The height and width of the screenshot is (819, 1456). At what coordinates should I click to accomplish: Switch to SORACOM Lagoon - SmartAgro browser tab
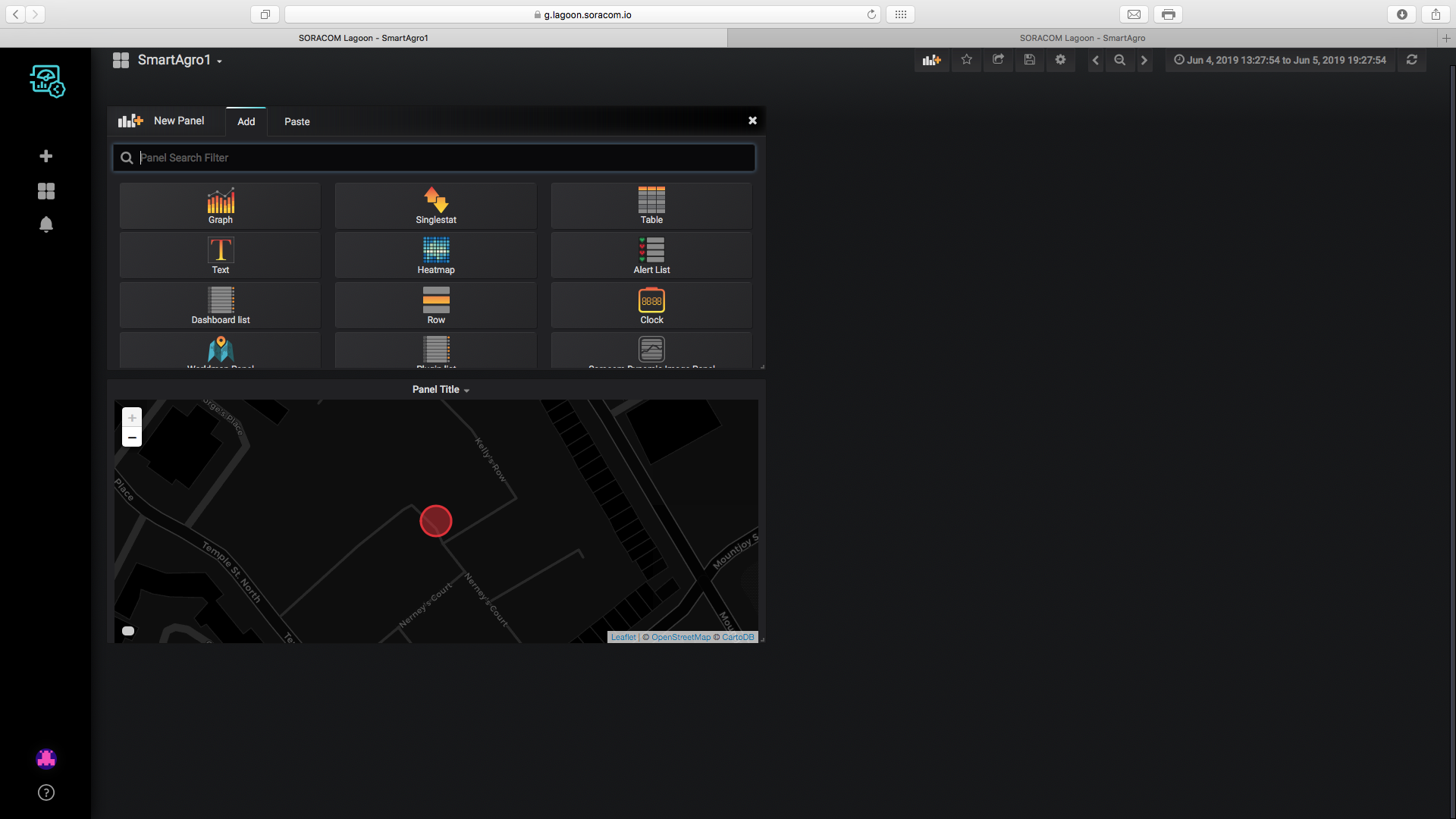pos(1081,38)
